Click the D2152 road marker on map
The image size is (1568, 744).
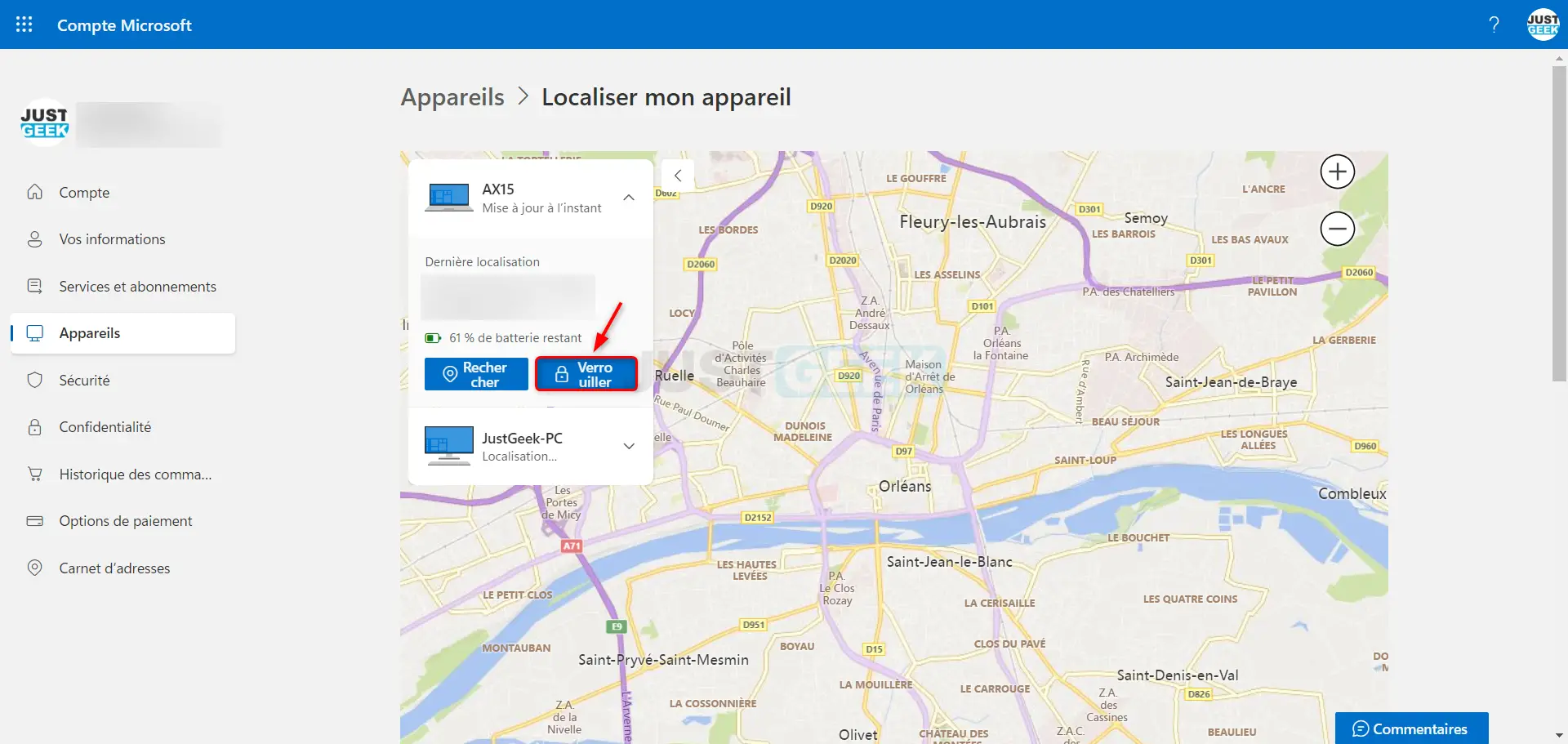coord(758,517)
